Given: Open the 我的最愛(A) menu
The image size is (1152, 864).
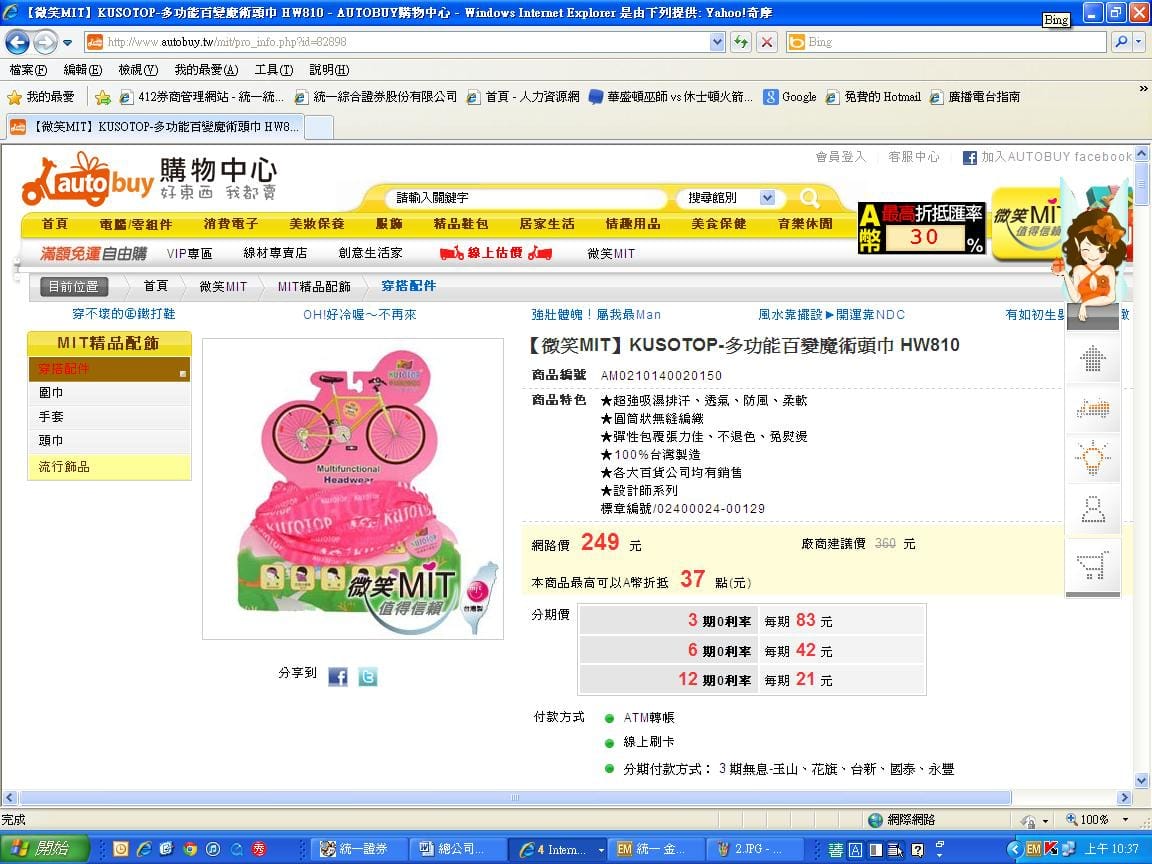Looking at the screenshot, I should click(x=206, y=70).
